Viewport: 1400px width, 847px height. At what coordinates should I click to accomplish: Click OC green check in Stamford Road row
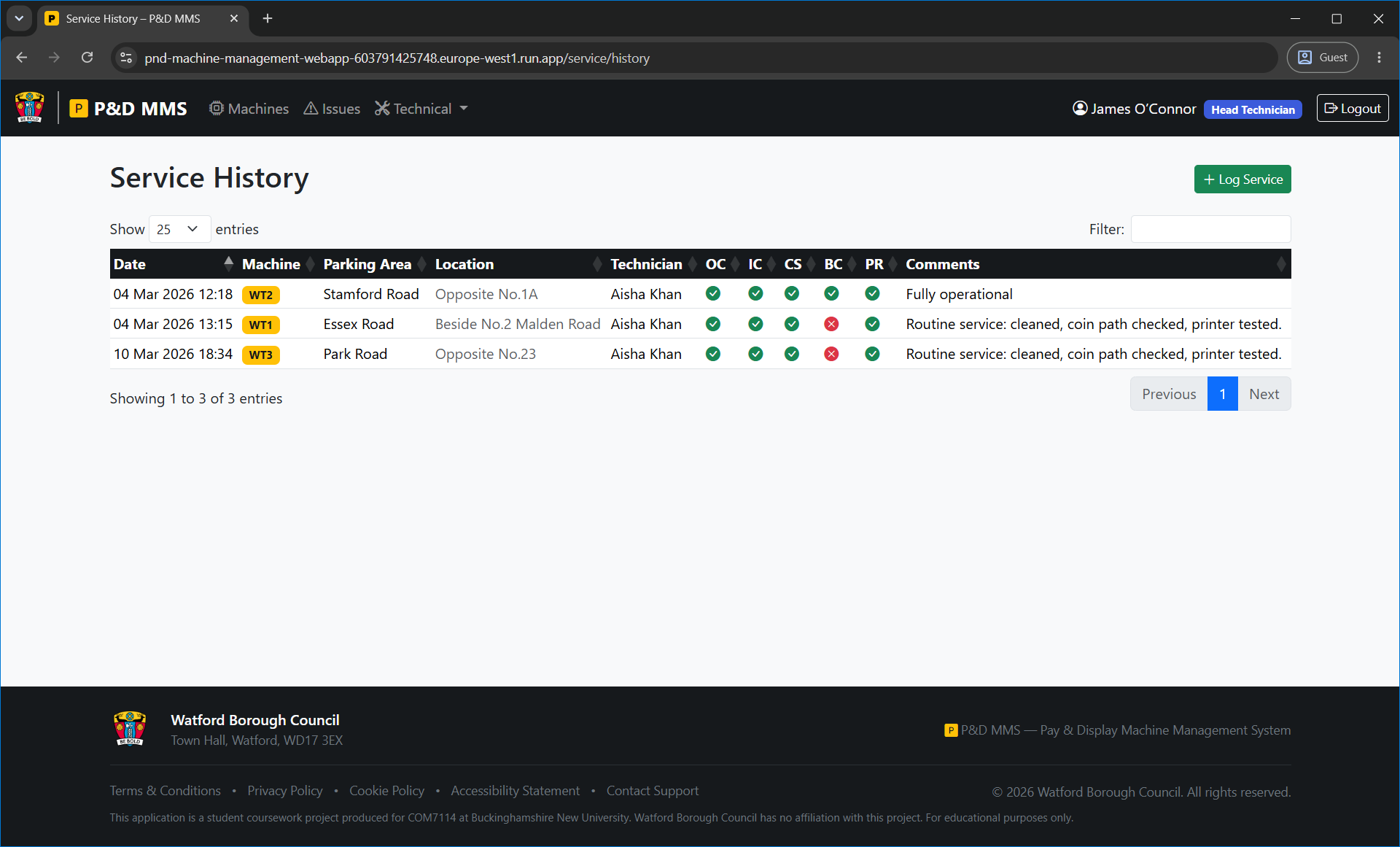coord(713,293)
